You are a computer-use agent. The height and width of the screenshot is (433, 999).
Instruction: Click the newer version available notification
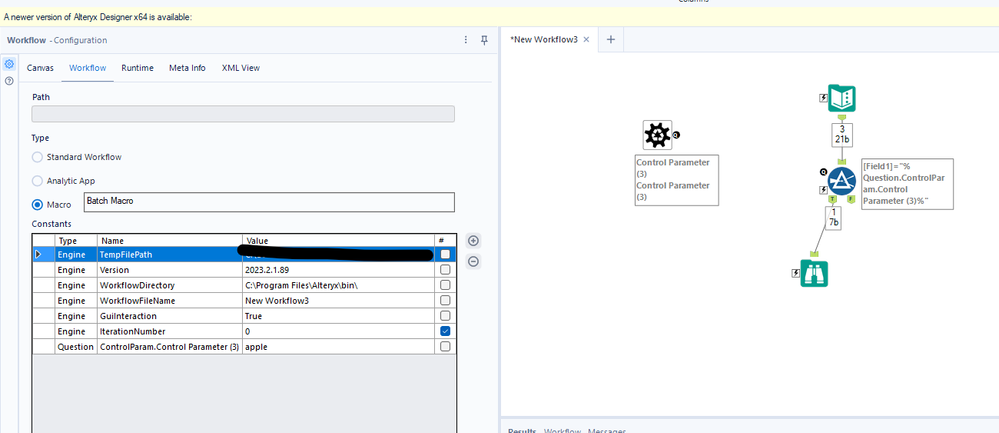98,17
